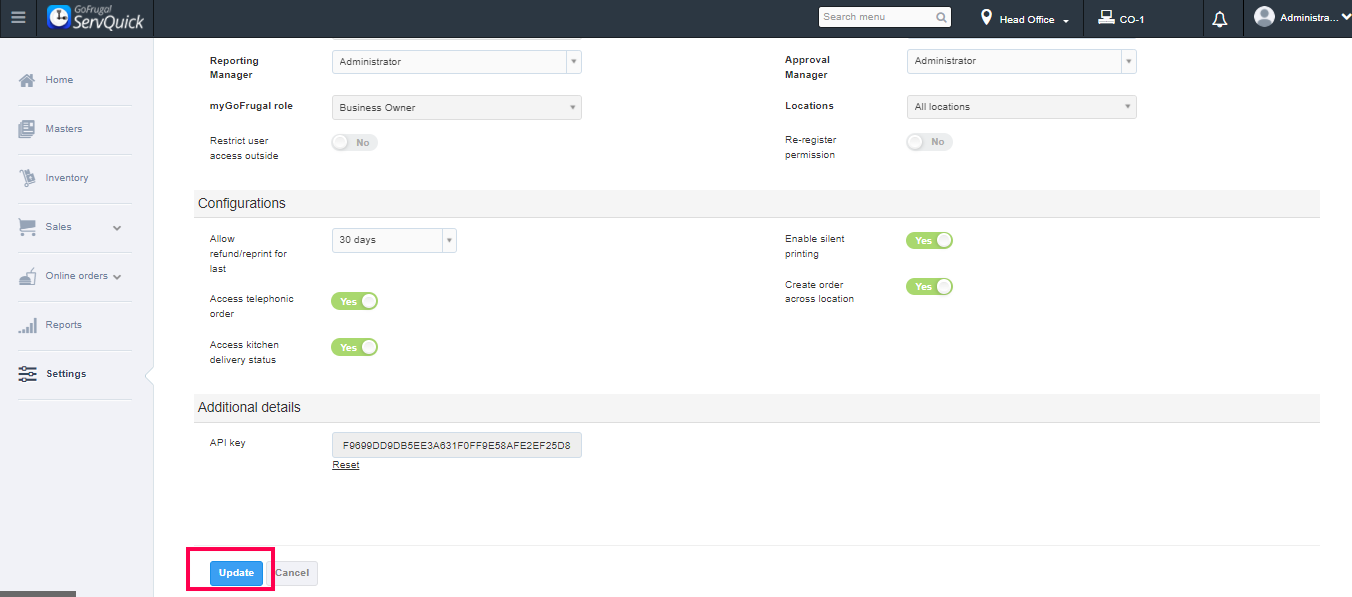Toggle Access kitchen delivery status

pyautogui.click(x=354, y=347)
